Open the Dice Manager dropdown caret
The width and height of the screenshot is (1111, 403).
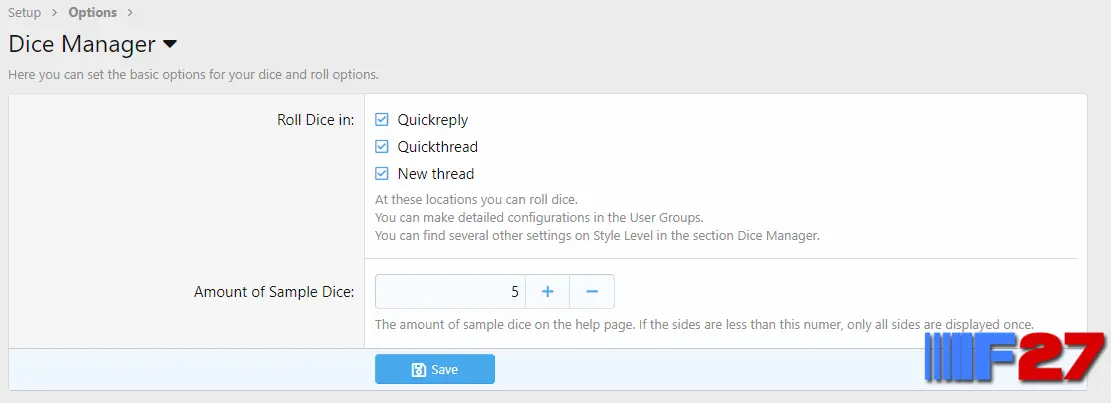coord(169,45)
